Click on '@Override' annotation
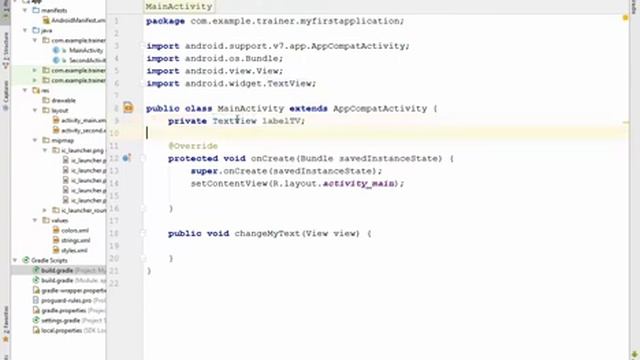 (193, 146)
